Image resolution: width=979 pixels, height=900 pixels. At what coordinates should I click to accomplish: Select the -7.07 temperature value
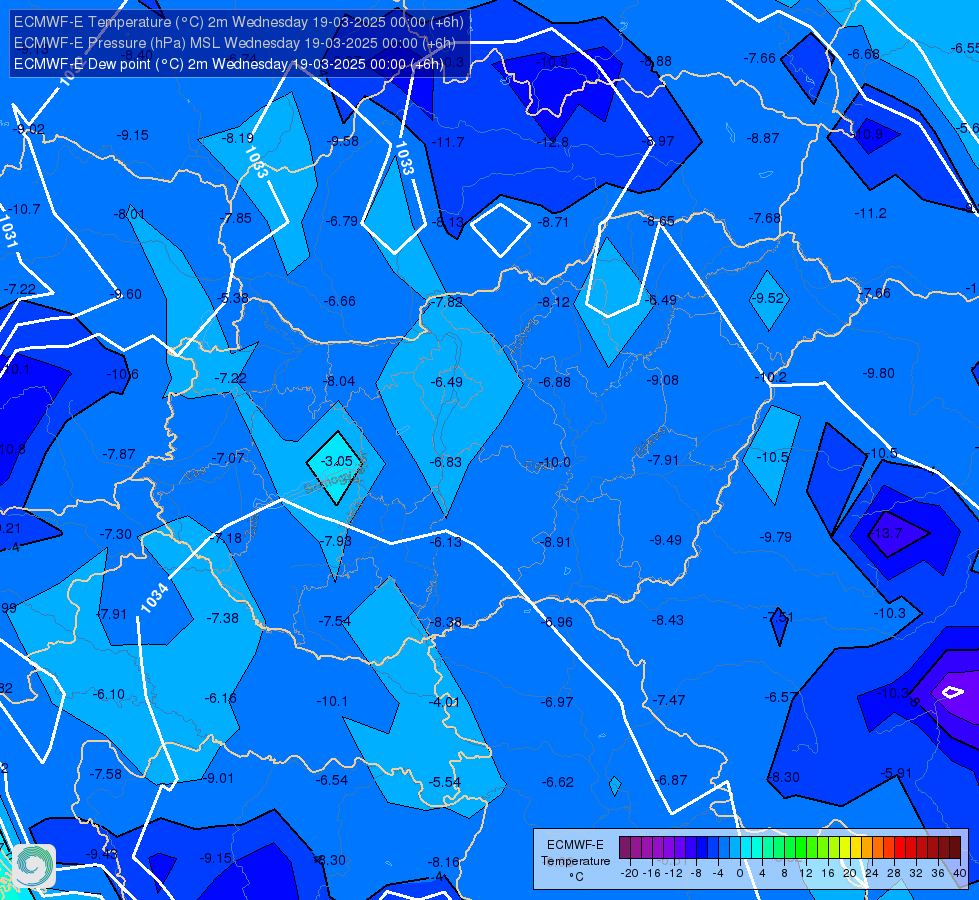point(228,458)
